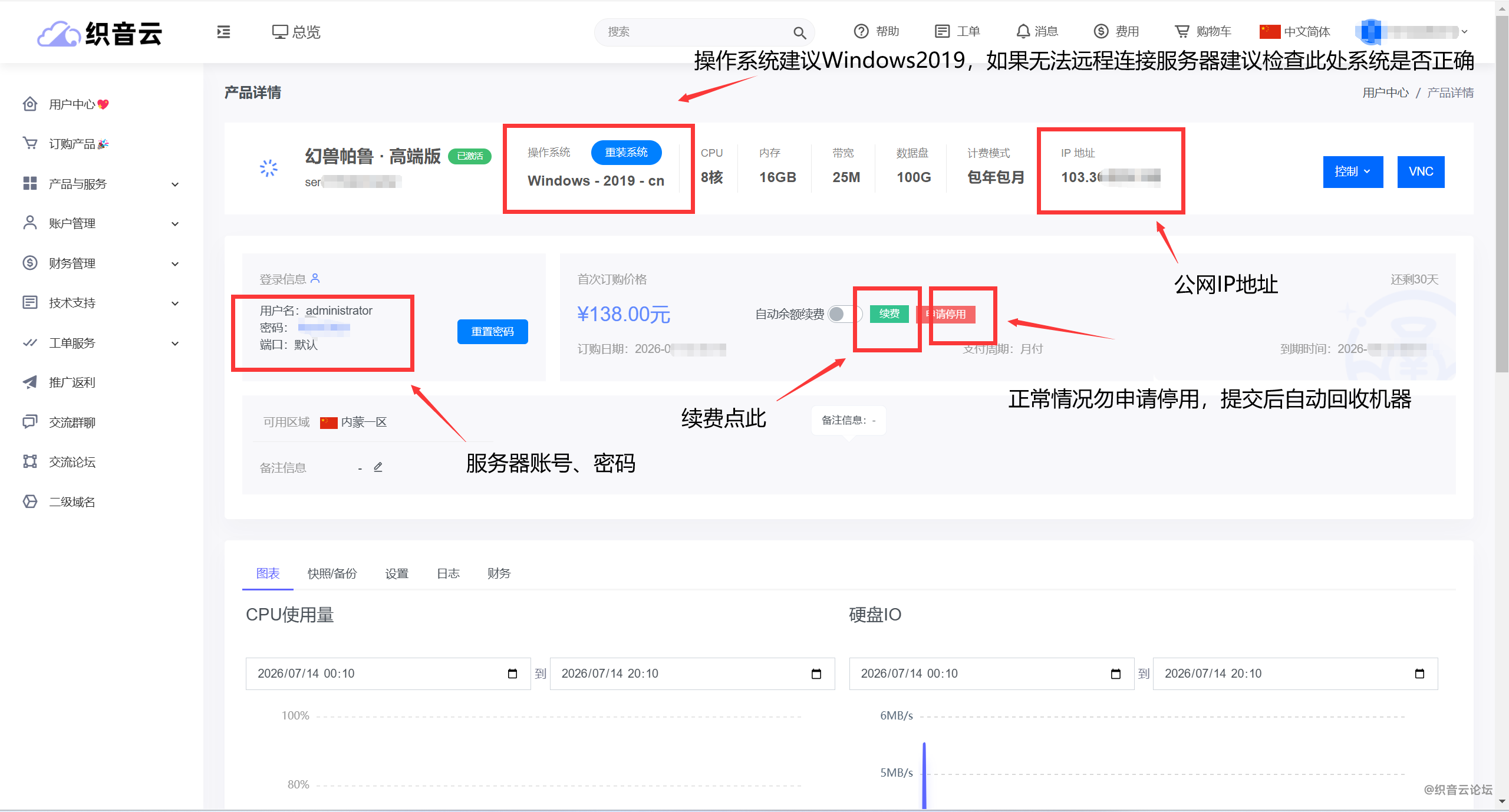This screenshot has height=812, width=1509.
Task: Expand the 技术支持 sidebar chevron
Action: [175, 303]
